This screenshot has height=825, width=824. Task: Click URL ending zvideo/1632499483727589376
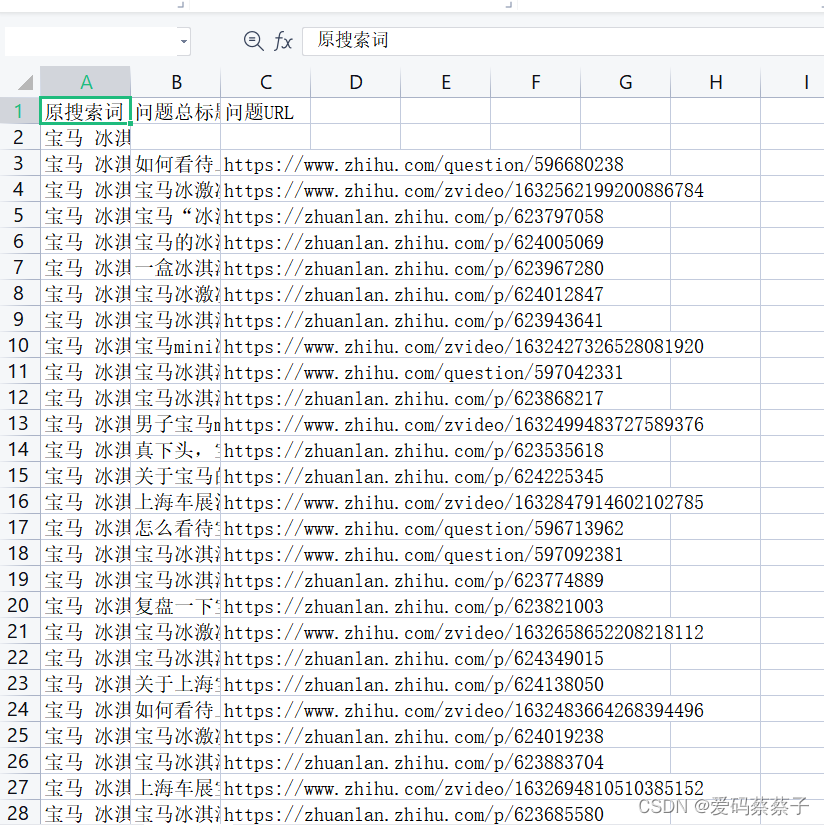(x=464, y=424)
